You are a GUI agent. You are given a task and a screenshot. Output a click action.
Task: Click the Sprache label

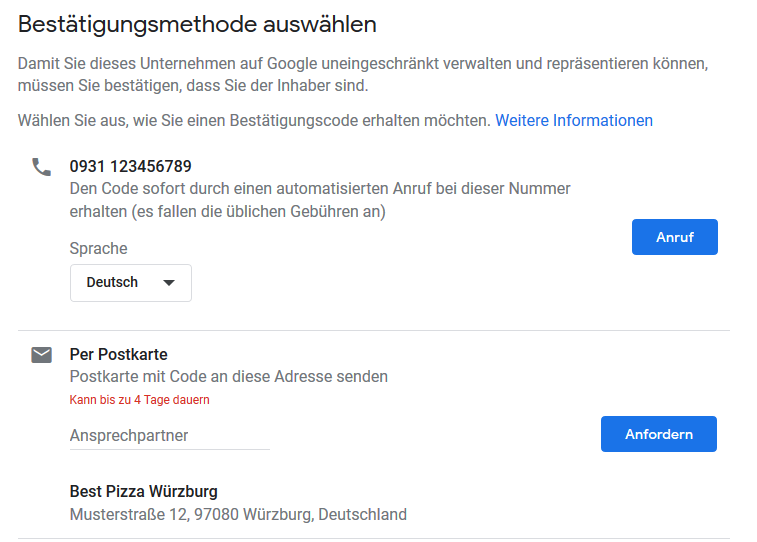[98, 248]
